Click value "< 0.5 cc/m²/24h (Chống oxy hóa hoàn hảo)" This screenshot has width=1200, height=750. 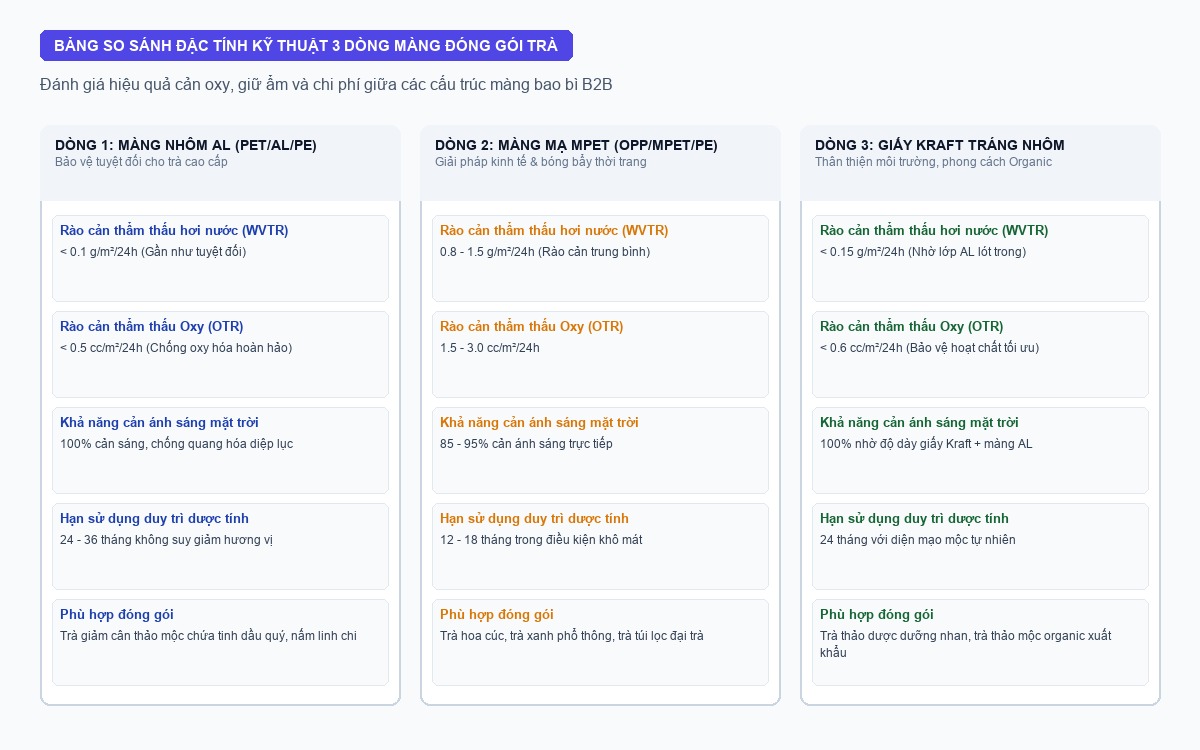pyautogui.click(x=176, y=348)
